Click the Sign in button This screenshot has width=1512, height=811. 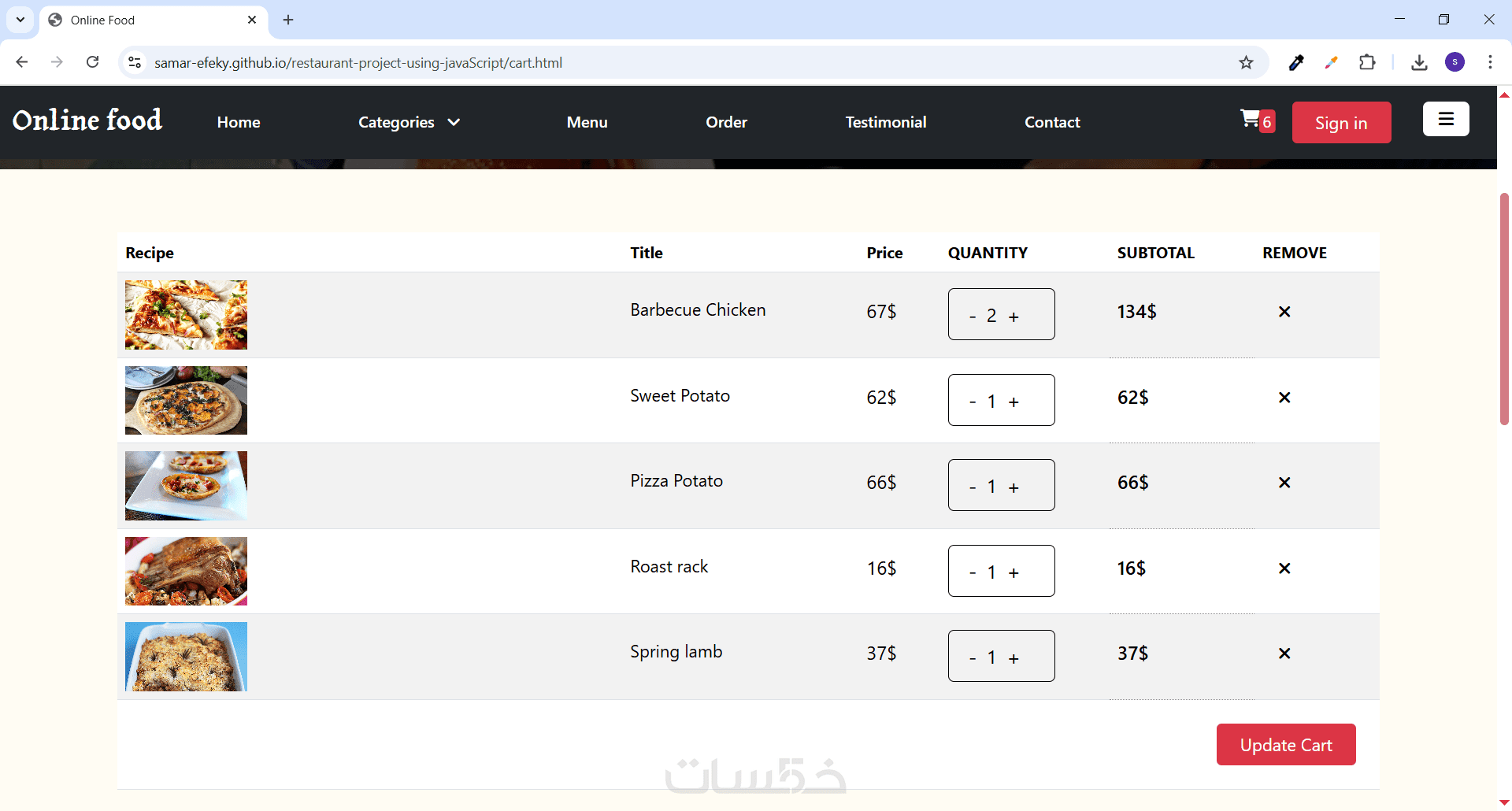pyautogui.click(x=1341, y=123)
